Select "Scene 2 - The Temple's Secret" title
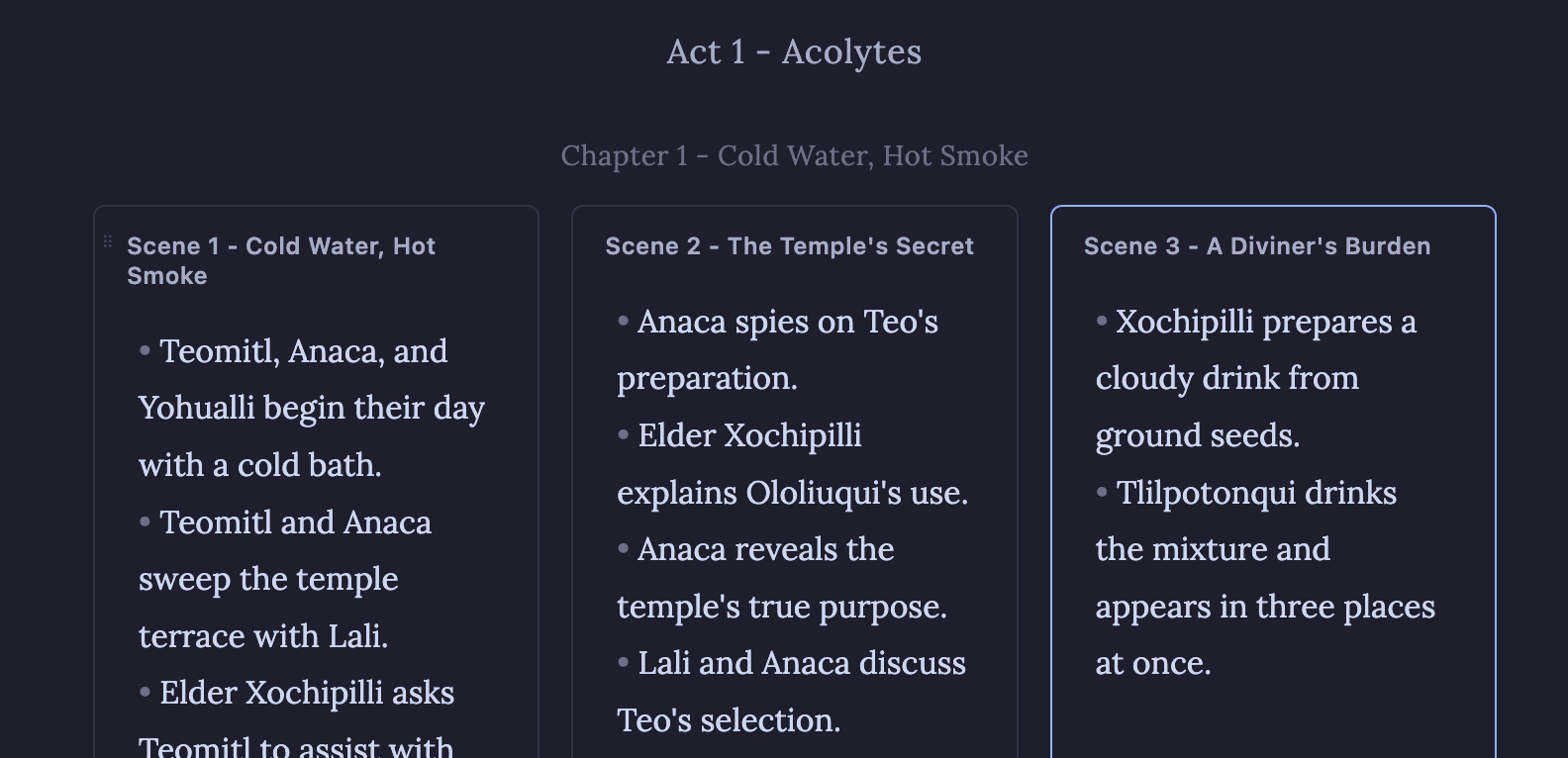Viewport: 1568px width, 758px height. coord(789,246)
